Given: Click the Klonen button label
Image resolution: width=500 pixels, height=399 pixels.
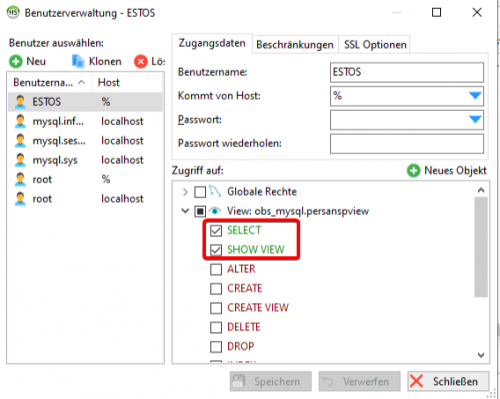Looking at the screenshot, I should [x=105, y=62].
